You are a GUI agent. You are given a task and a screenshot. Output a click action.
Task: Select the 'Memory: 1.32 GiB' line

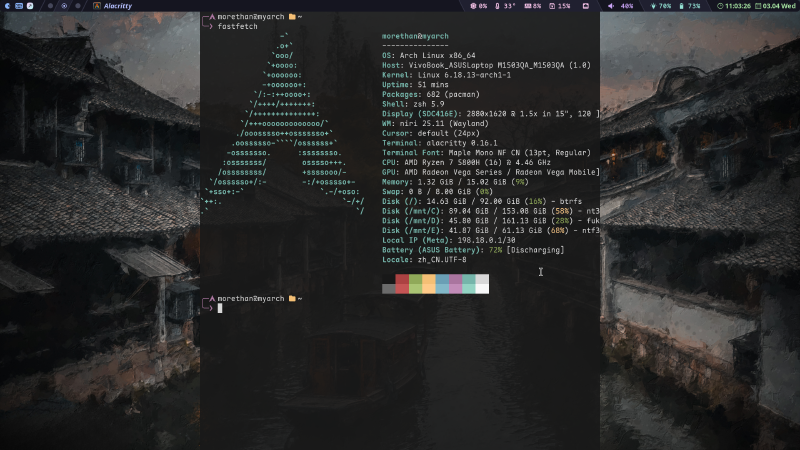455,182
